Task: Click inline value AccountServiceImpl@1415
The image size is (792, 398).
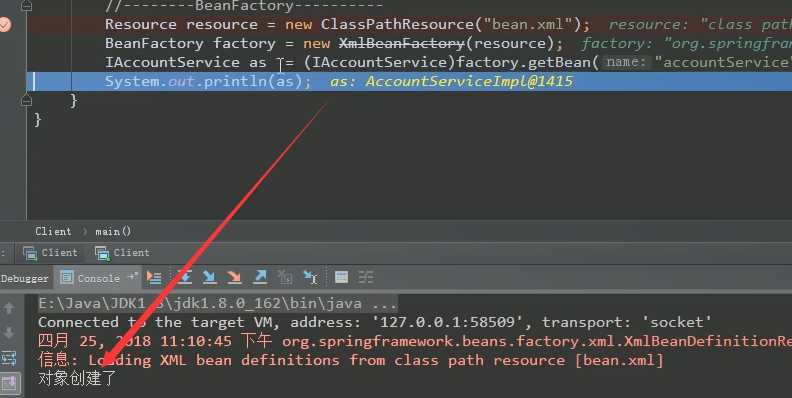Action: [x=469, y=81]
